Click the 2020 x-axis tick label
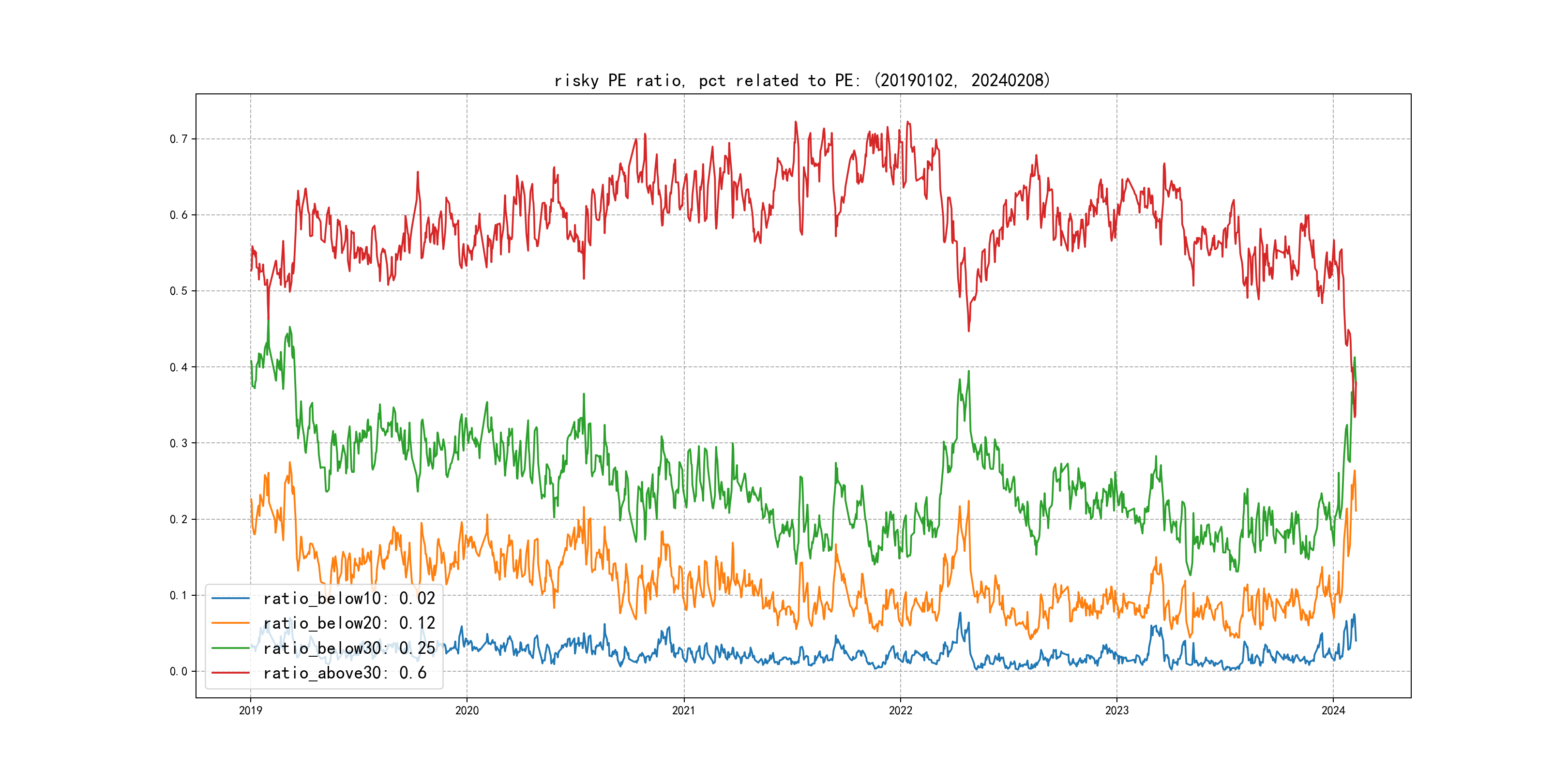The height and width of the screenshot is (784, 1568). pos(467,710)
